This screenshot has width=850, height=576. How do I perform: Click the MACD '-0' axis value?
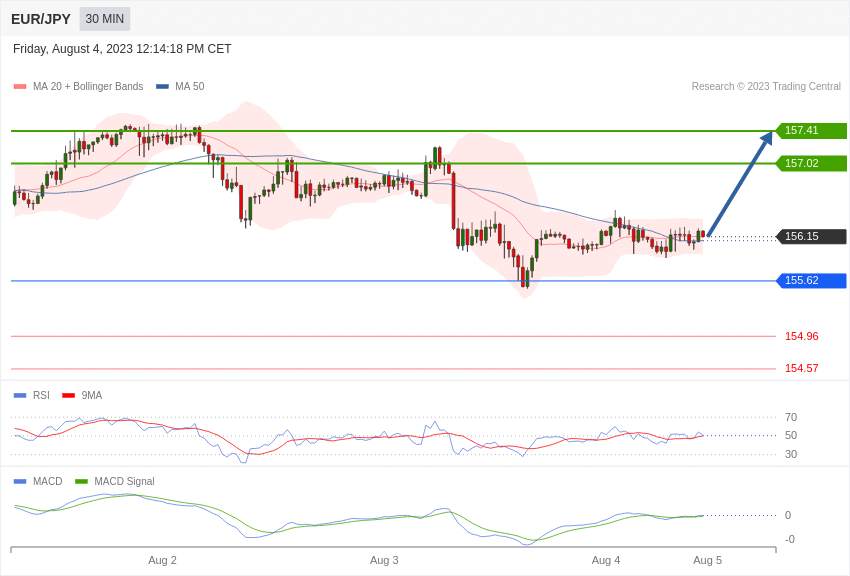[789, 539]
